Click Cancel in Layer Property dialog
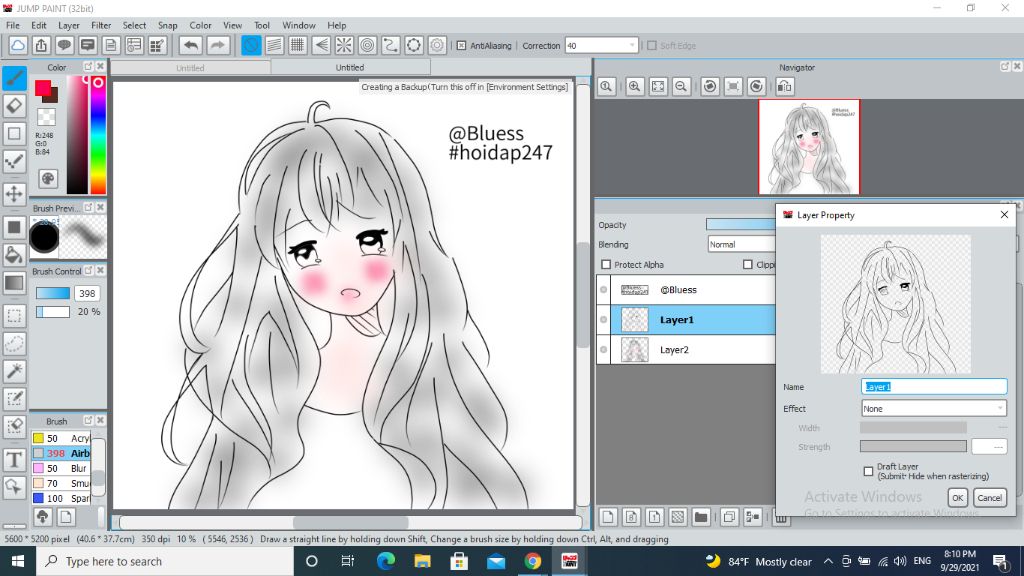Viewport: 1024px width, 576px height. click(x=989, y=498)
